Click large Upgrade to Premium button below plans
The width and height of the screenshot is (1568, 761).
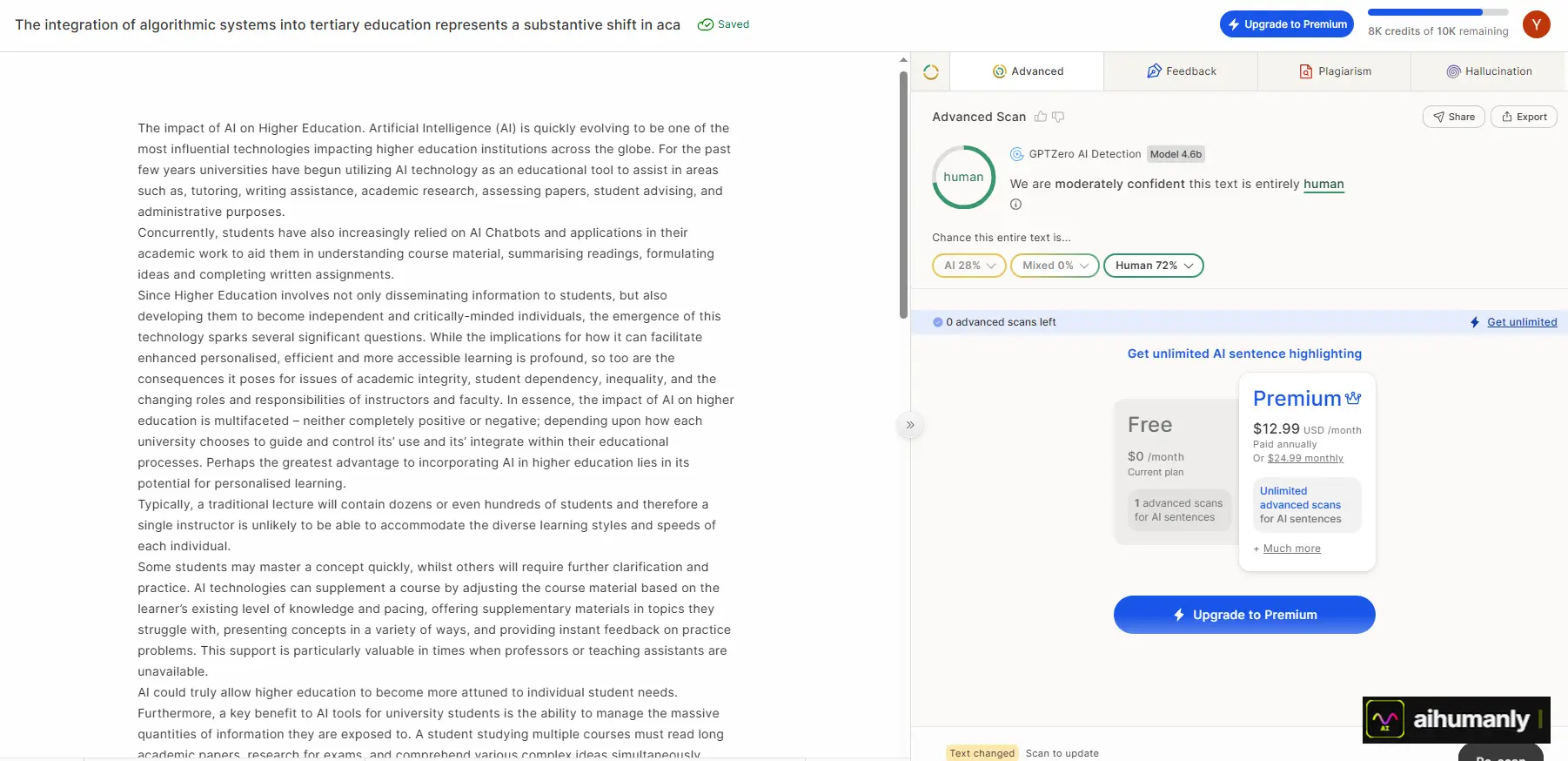coord(1244,615)
